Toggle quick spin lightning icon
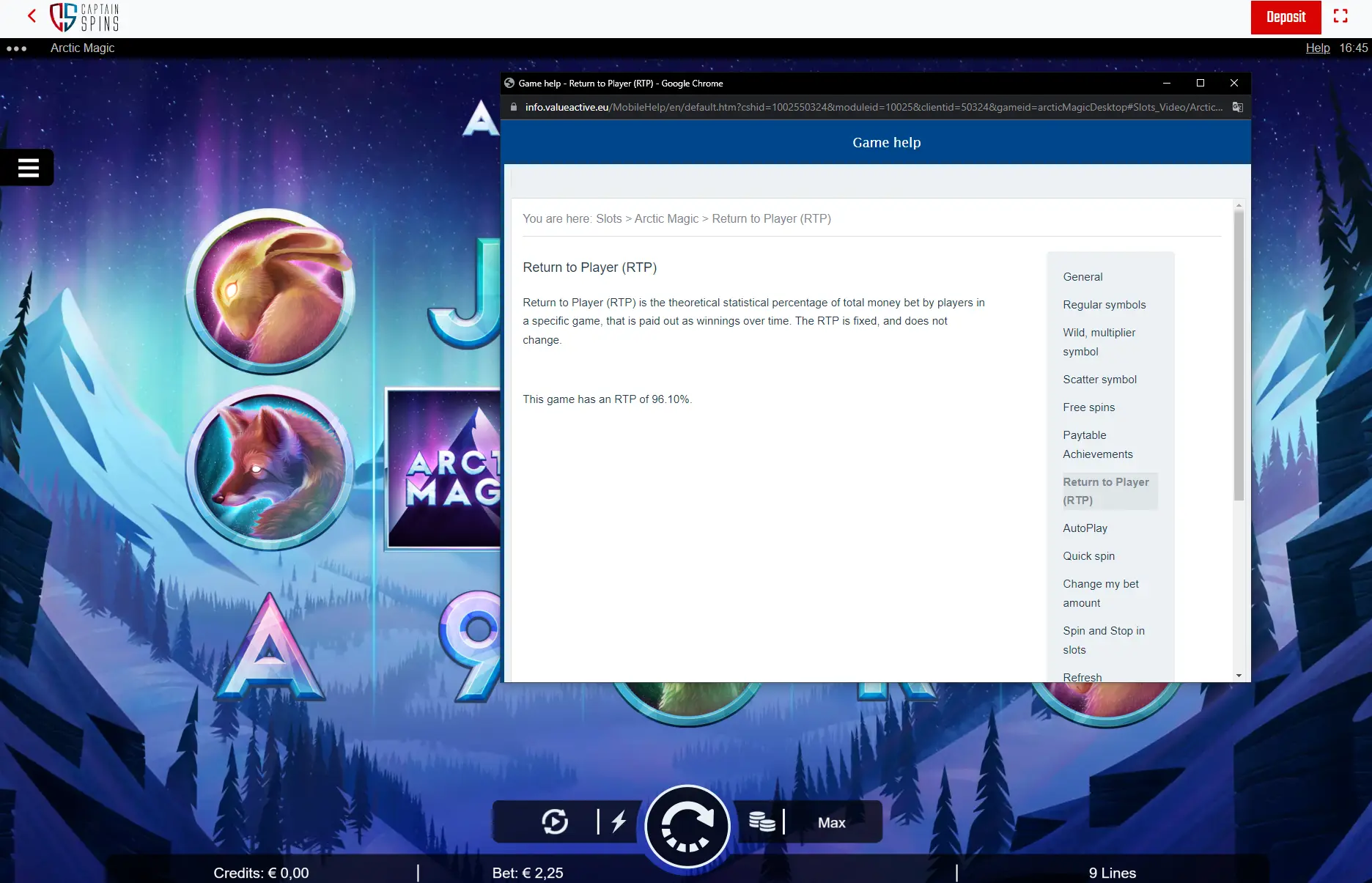The width and height of the screenshot is (1372, 883). 619,821
